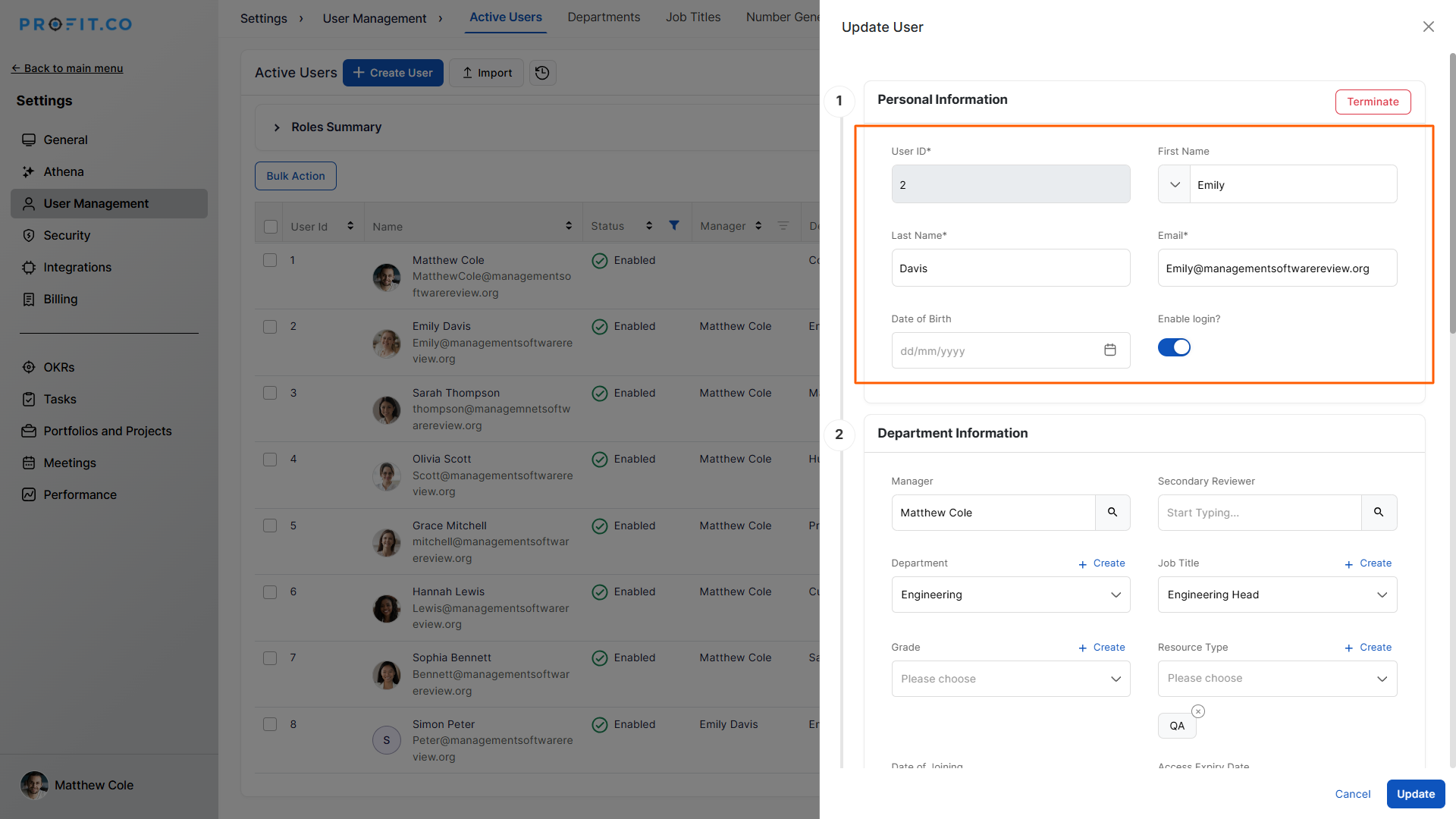Image resolution: width=1456 pixels, height=819 pixels.
Task: Click the Last Name input field
Action: [x=1010, y=268]
